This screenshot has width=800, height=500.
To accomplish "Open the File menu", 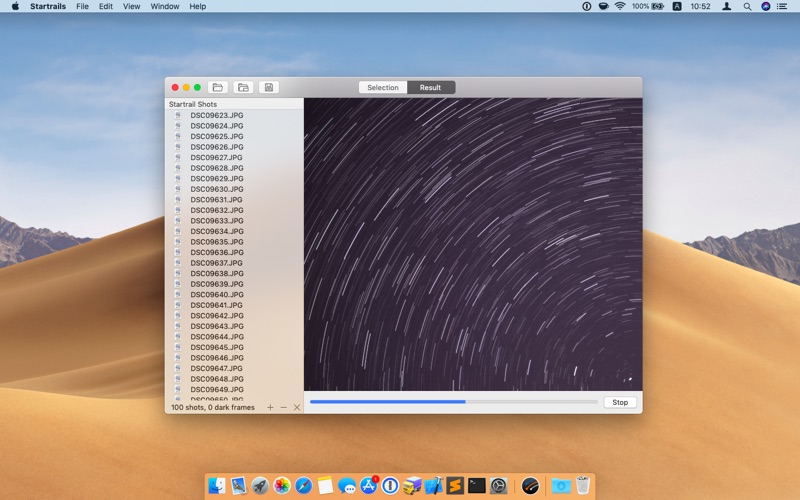I will (x=82, y=7).
